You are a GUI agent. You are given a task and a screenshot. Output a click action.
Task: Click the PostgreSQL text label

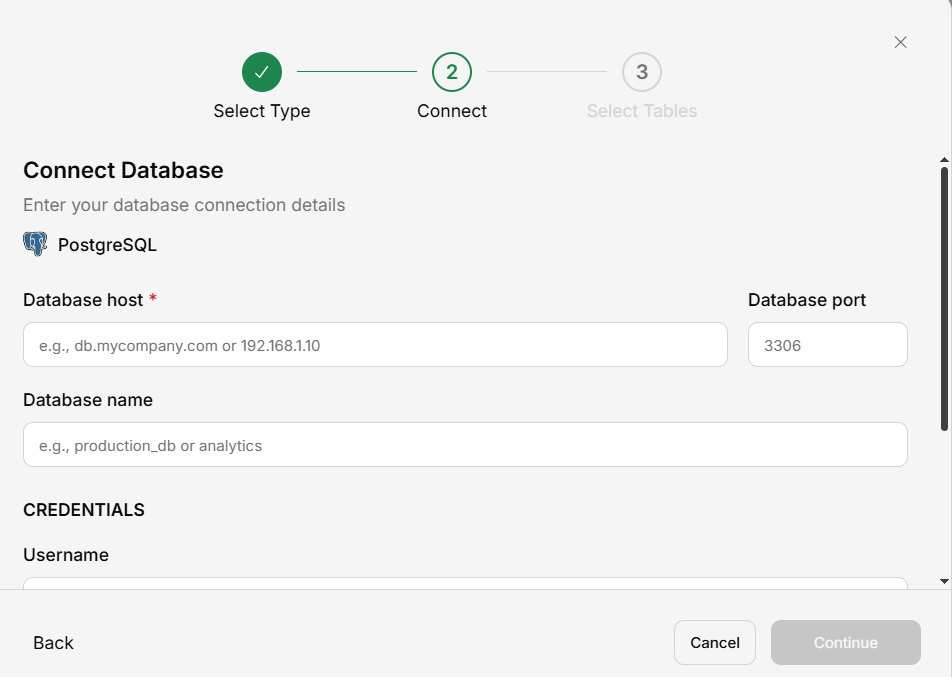(x=107, y=245)
